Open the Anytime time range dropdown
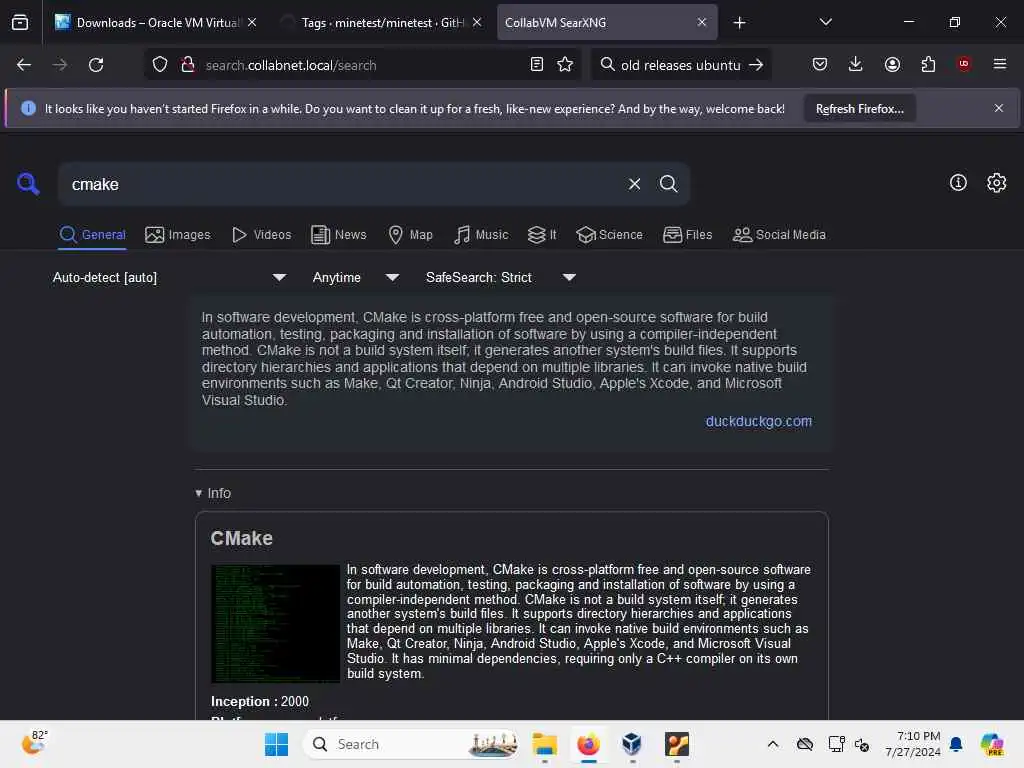 pyautogui.click(x=355, y=278)
